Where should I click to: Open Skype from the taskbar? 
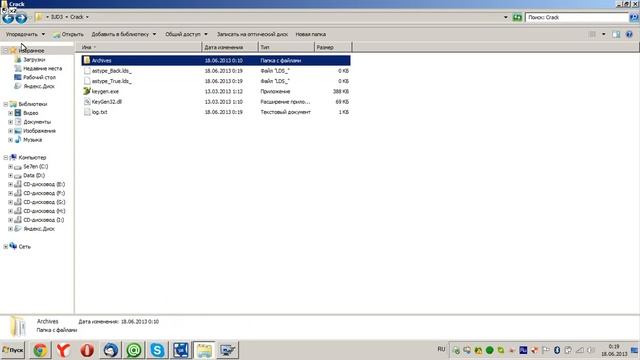point(157,350)
